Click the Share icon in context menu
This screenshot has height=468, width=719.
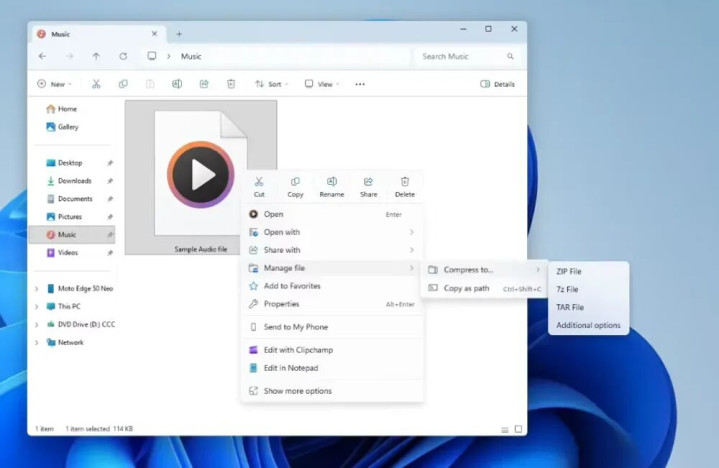pos(368,186)
